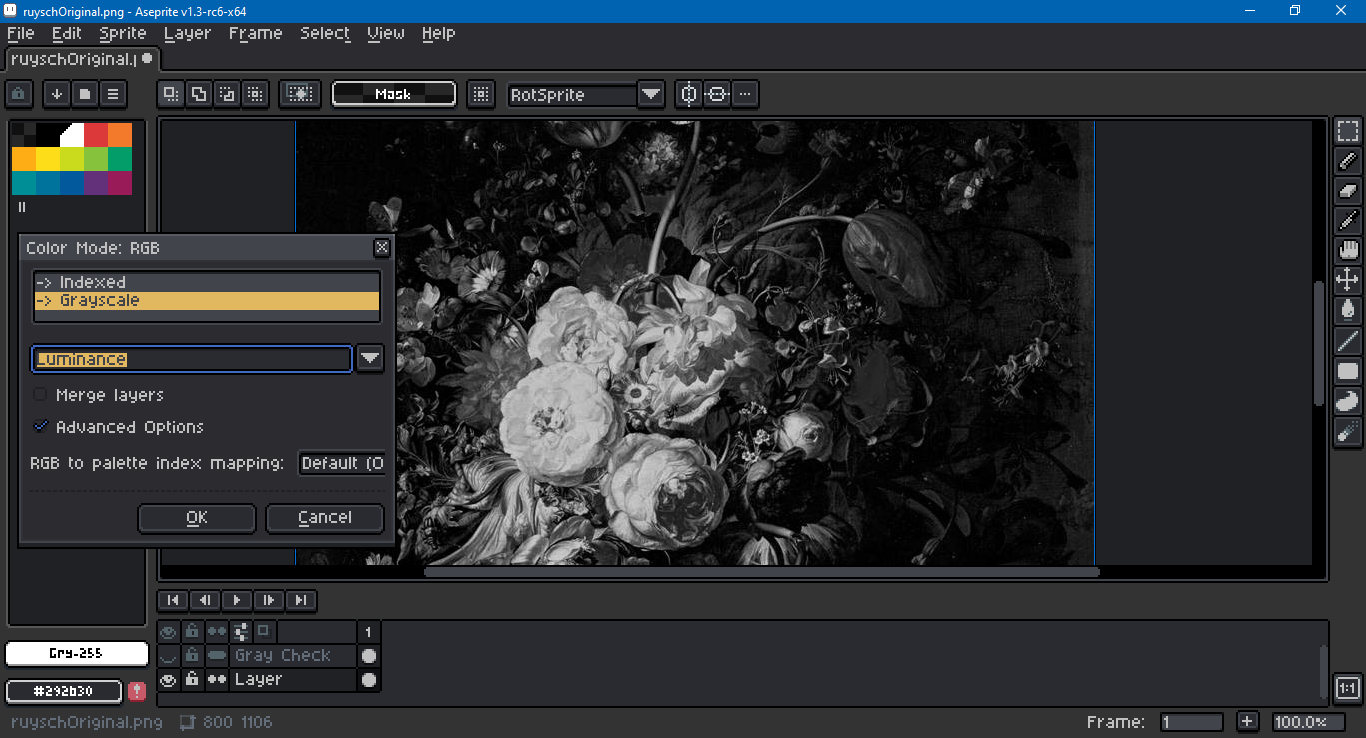The height and width of the screenshot is (738, 1366).
Task: Close the Color Mode dialog
Action: 381,247
